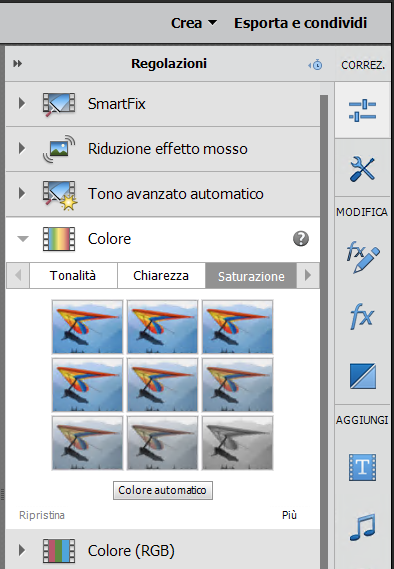Collapse the Colore section
The width and height of the screenshot is (394, 569).
[x=23, y=239]
